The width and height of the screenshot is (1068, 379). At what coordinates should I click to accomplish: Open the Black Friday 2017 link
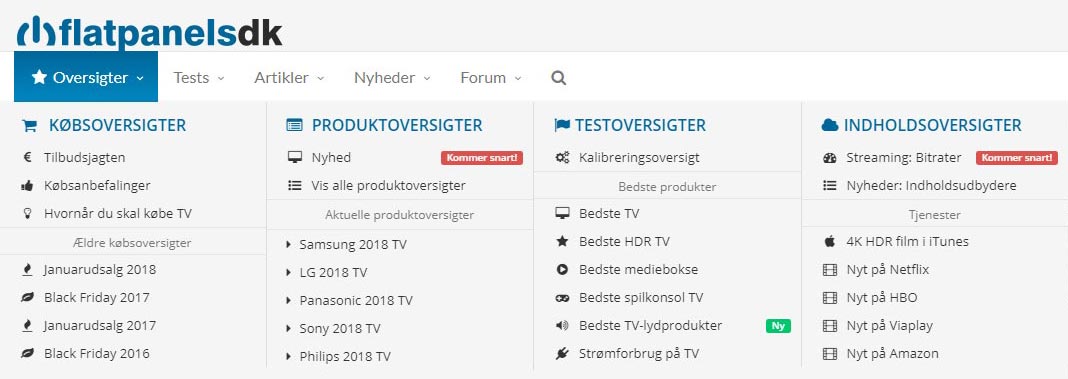(97, 297)
